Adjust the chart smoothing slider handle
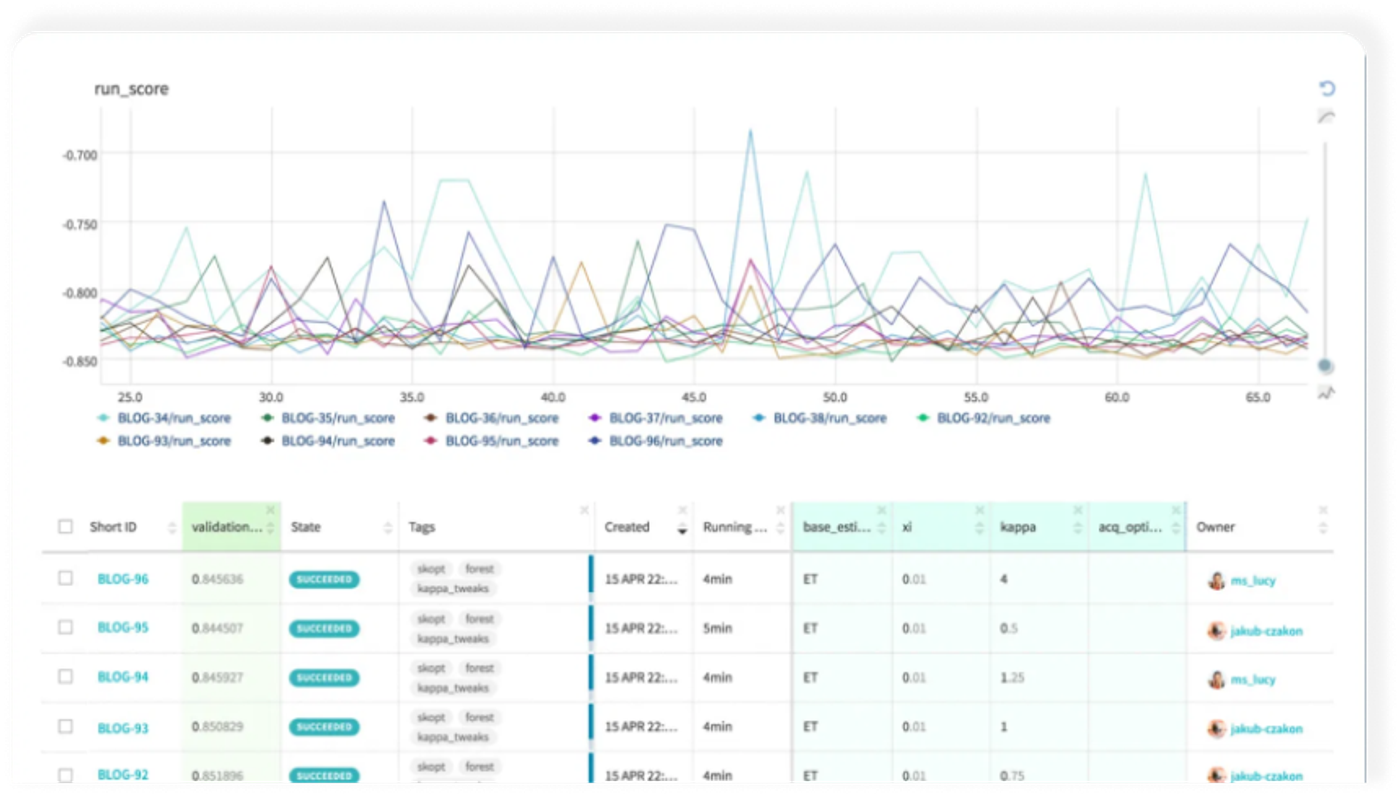This screenshot has height=795, width=1400. click(1326, 366)
